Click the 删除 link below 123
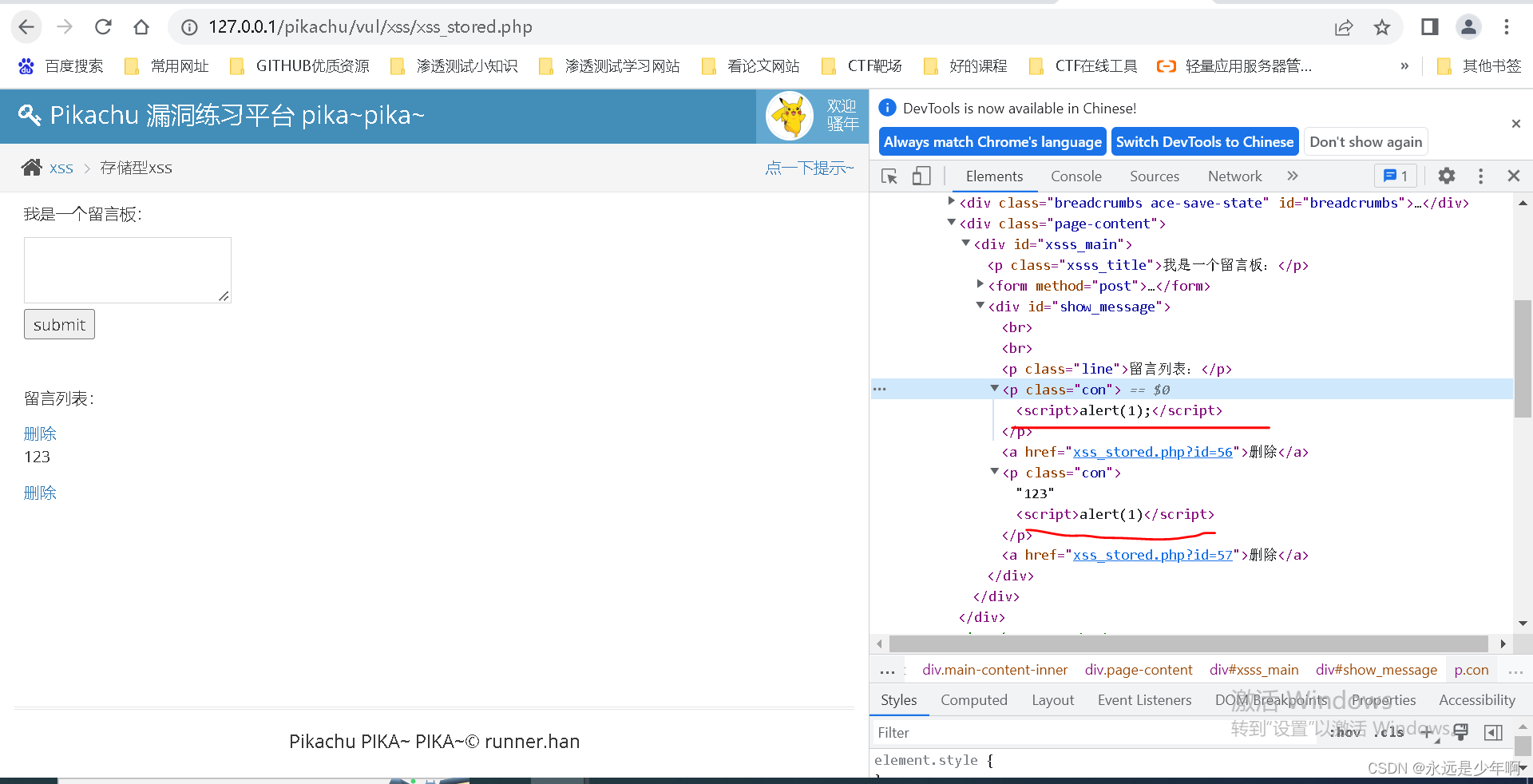1533x784 pixels. 40,493
